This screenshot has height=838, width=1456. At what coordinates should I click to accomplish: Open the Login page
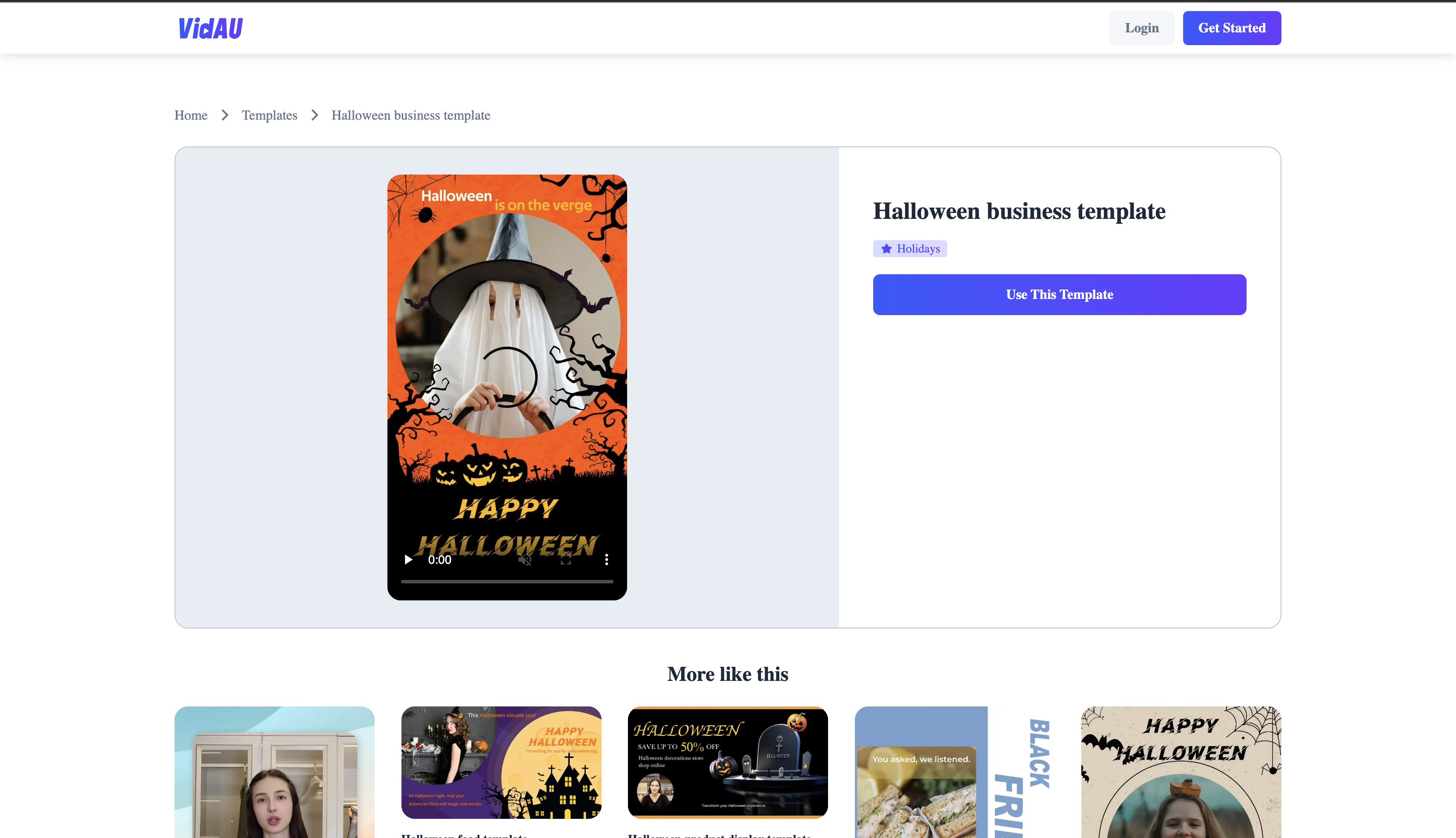click(x=1142, y=27)
